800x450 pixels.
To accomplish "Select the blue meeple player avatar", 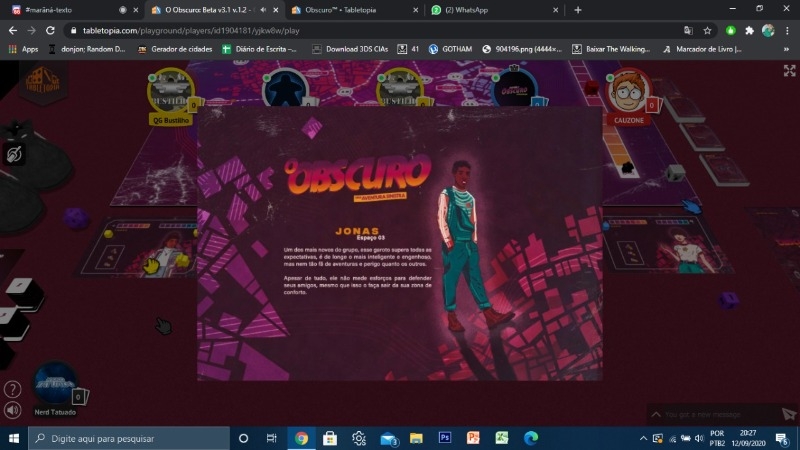I will (x=285, y=89).
